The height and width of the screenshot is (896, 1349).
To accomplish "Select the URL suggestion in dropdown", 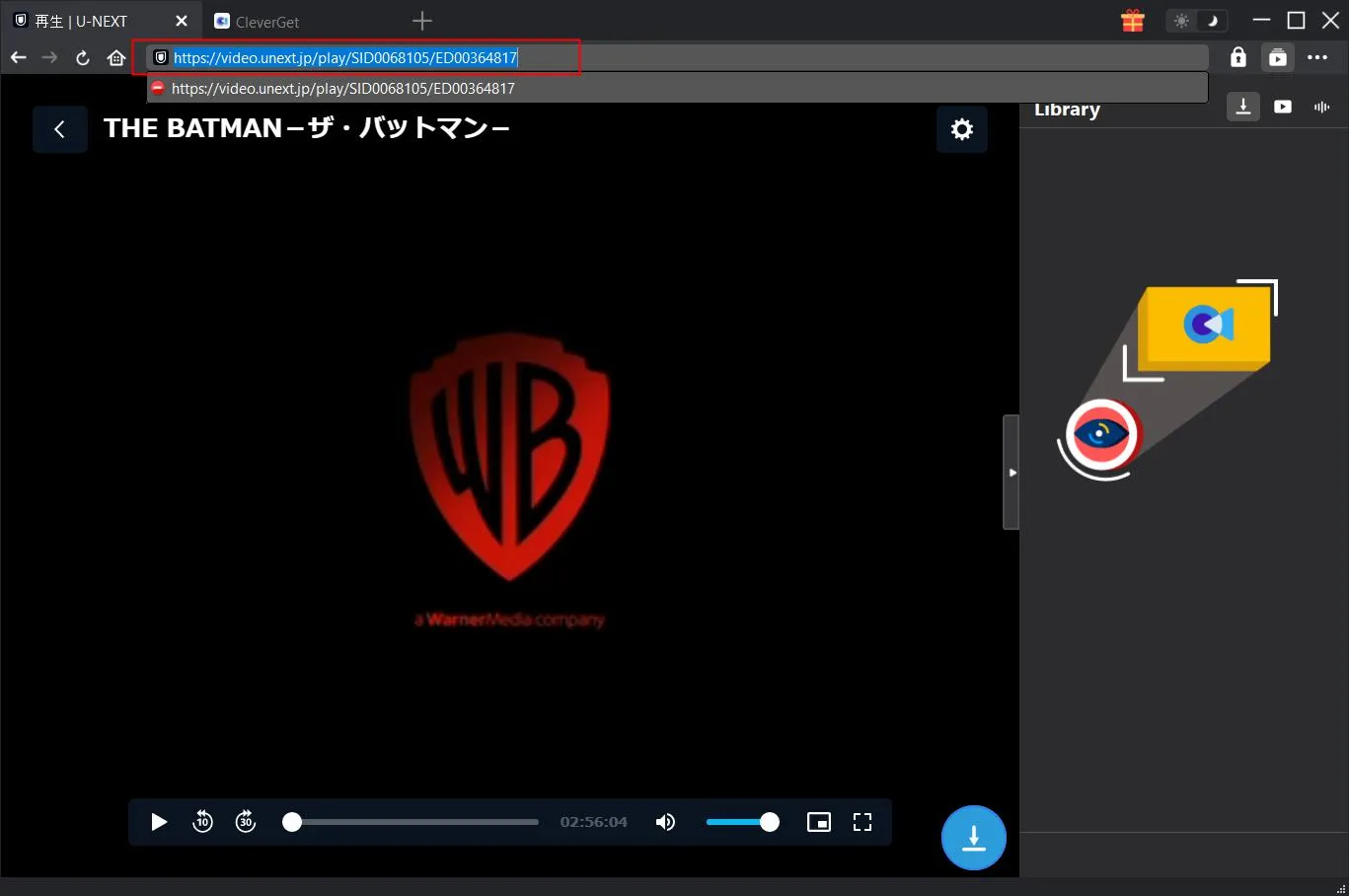I will [343, 89].
